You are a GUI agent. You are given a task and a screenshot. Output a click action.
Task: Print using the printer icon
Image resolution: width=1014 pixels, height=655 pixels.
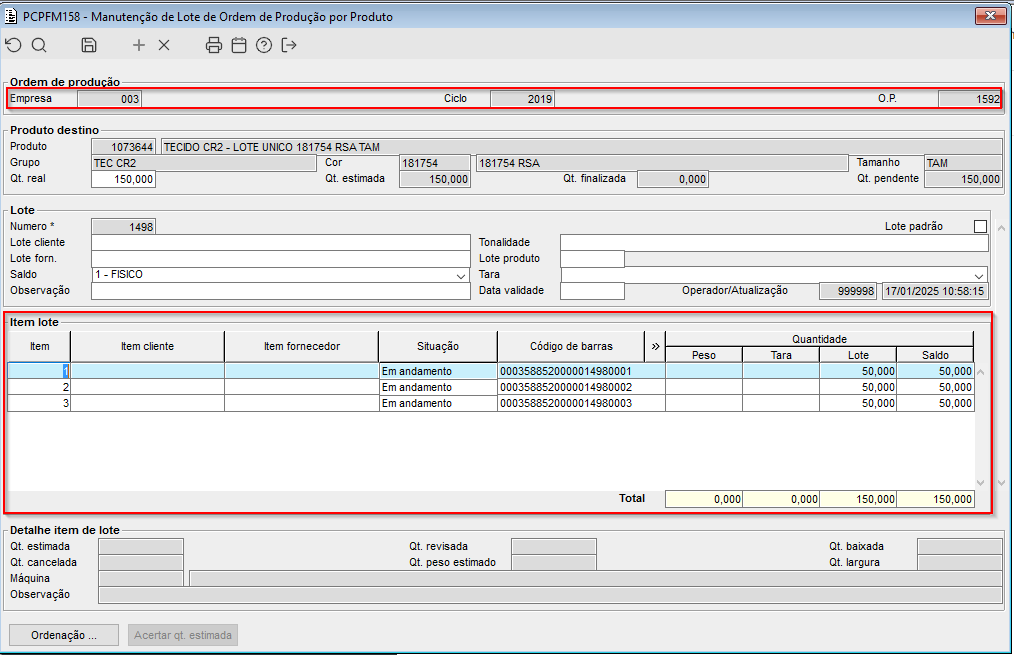pos(213,45)
